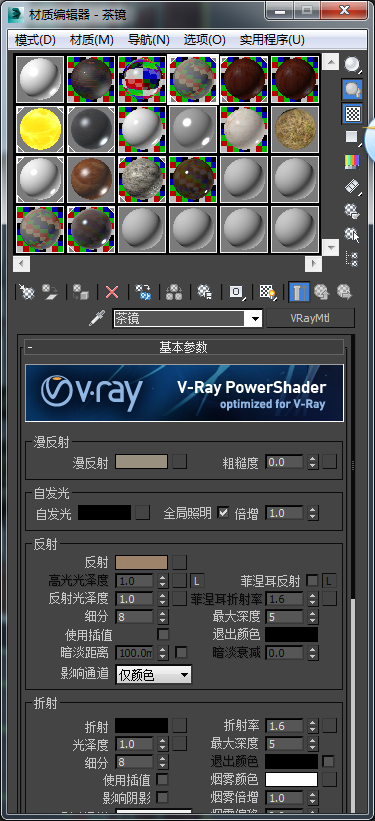The width and height of the screenshot is (375, 821).
Task: Toggle the Backlight icon in side toolbar
Action: [352, 89]
